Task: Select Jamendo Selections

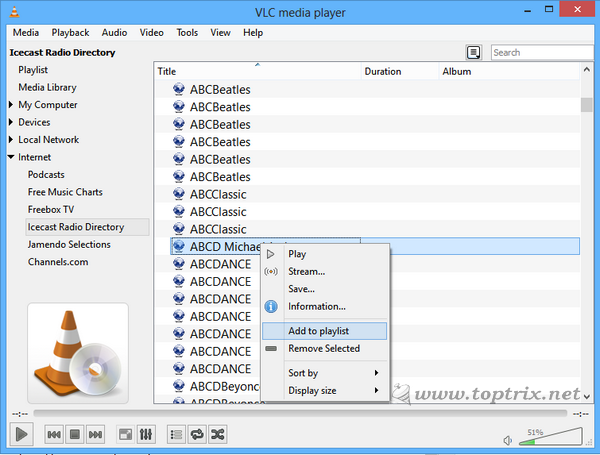Action: 69,244
